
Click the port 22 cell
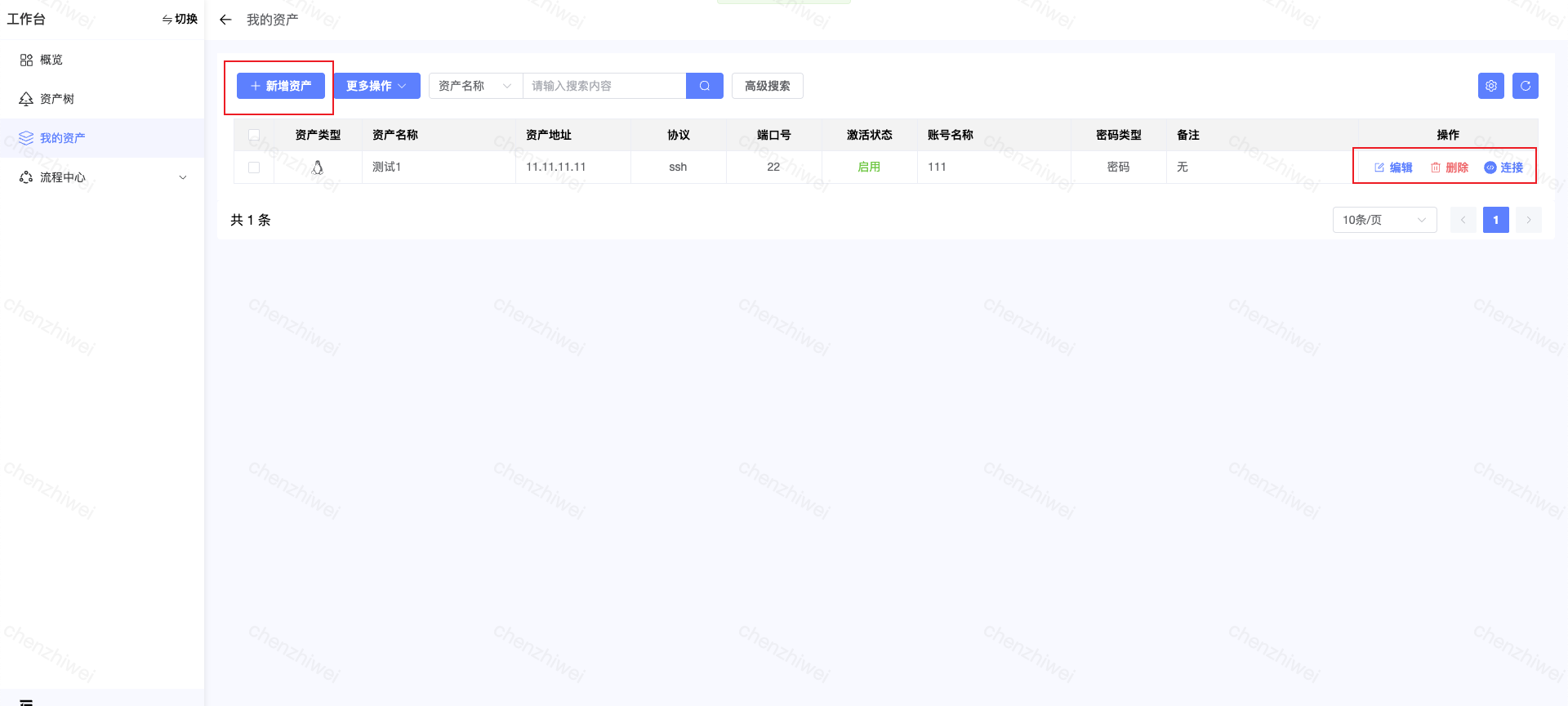[x=773, y=167]
